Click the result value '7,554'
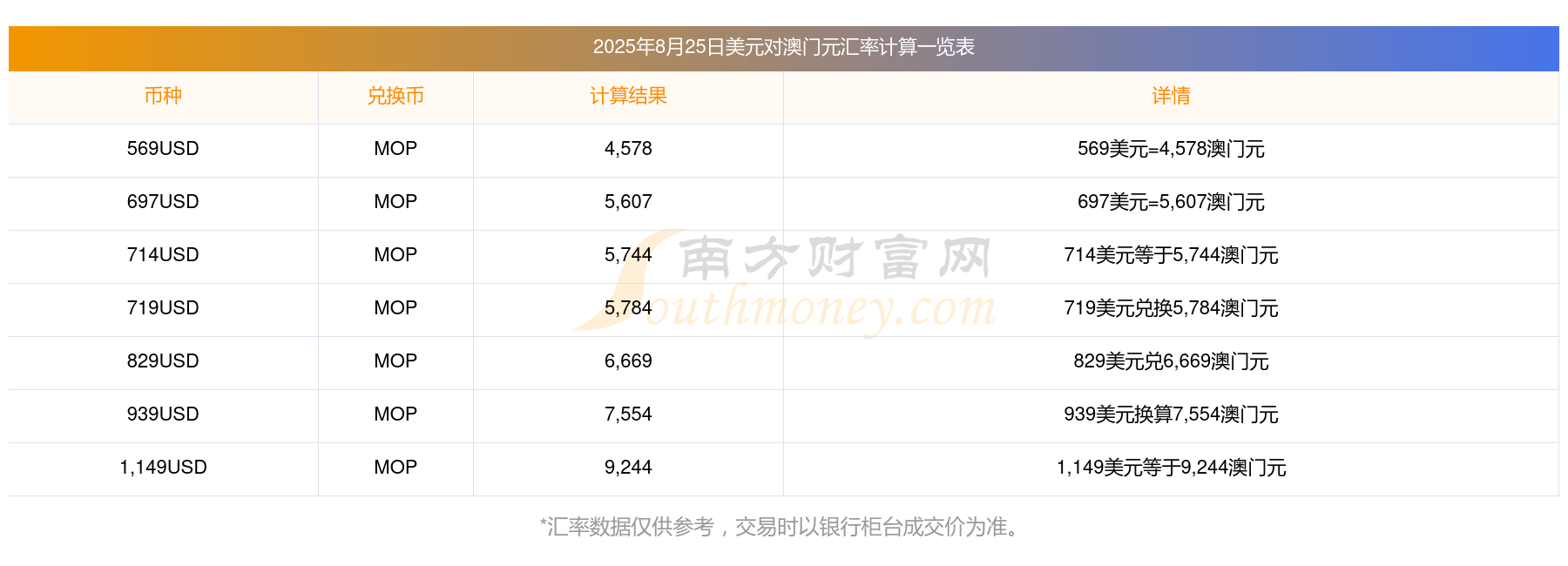This screenshot has height=566, width=1568. pyautogui.click(x=628, y=414)
